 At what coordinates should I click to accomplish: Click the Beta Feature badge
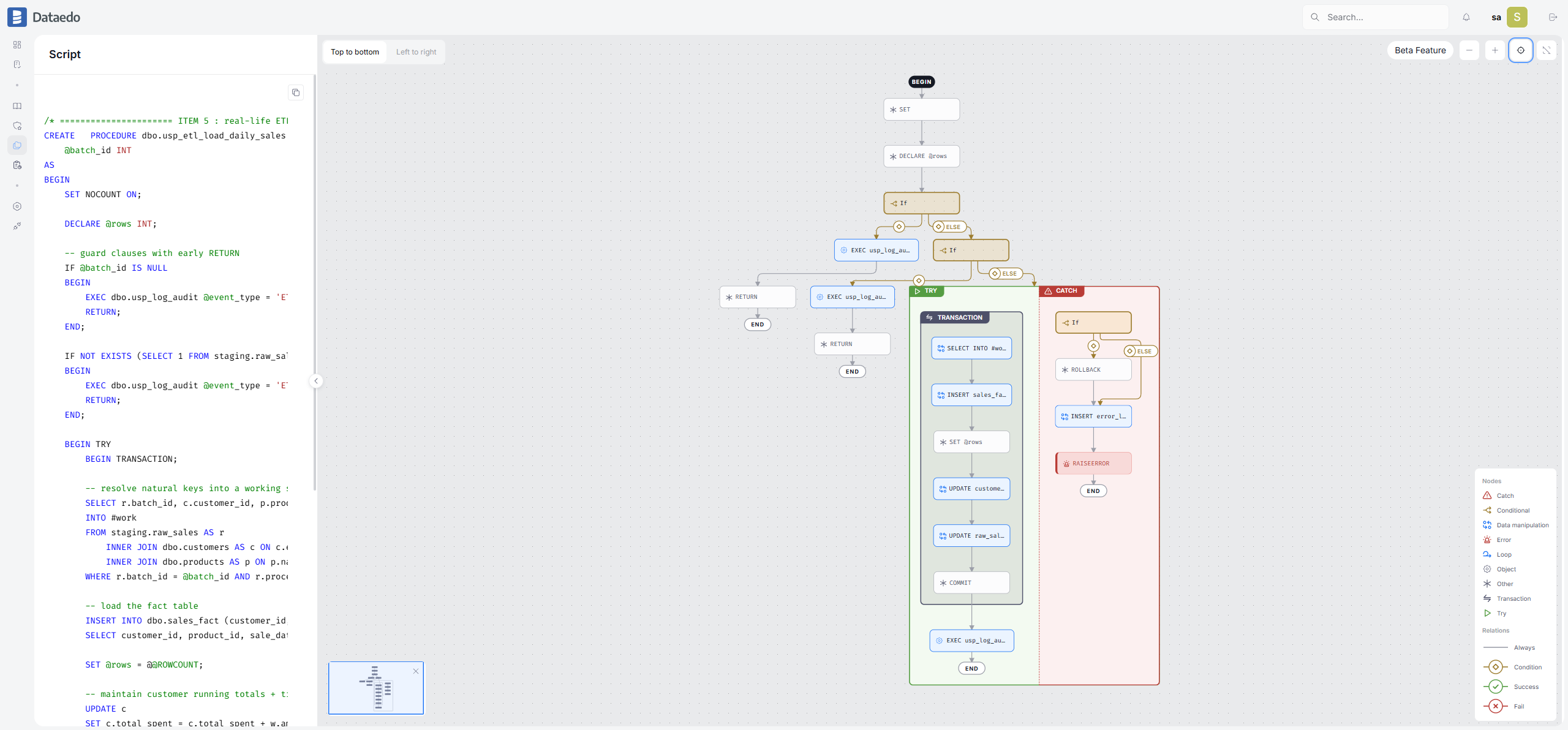pos(1420,50)
